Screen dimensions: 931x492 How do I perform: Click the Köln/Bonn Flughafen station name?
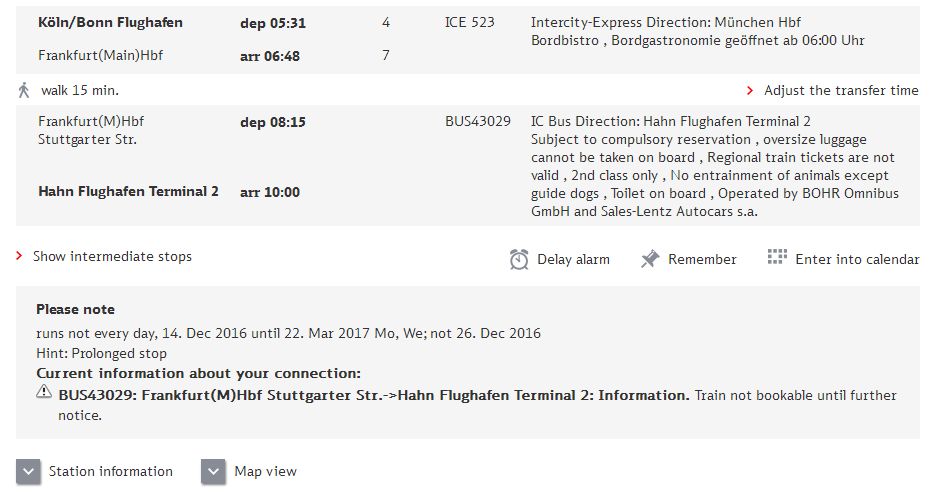[x=110, y=23]
